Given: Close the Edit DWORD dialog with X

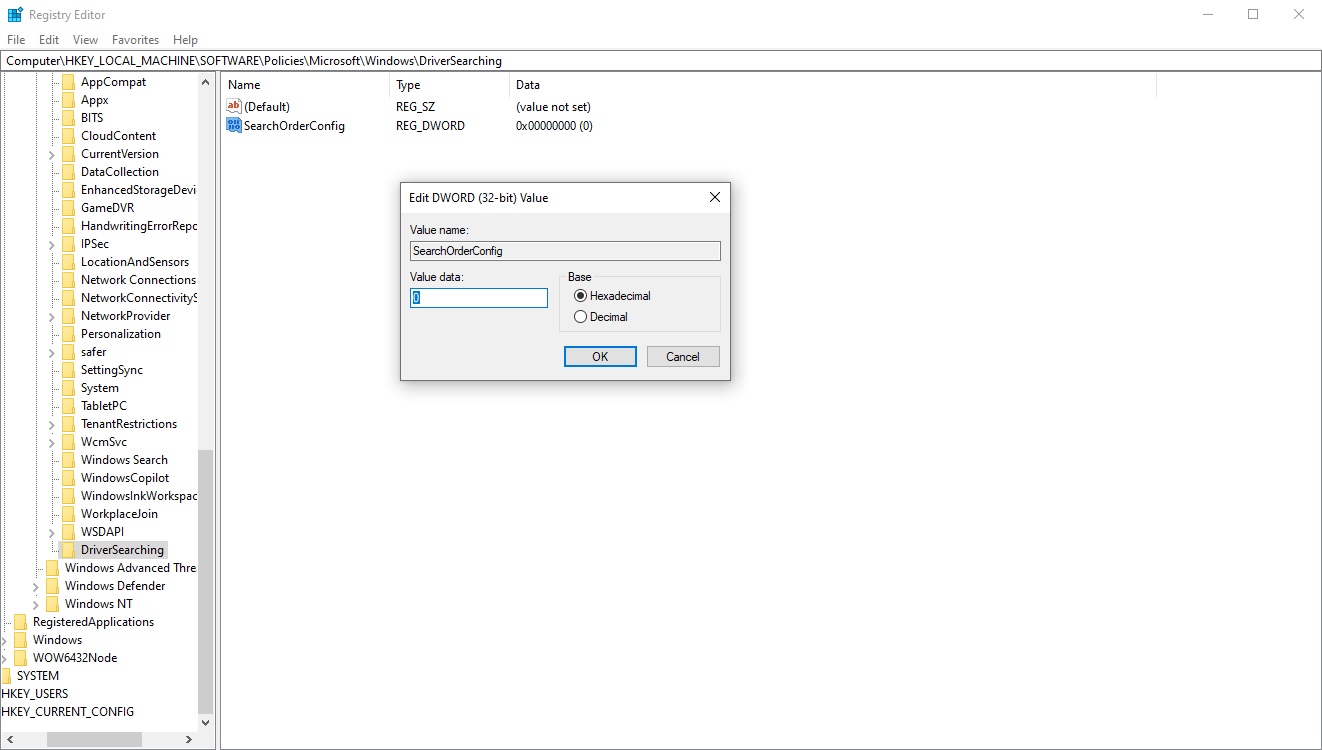Looking at the screenshot, I should (714, 198).
